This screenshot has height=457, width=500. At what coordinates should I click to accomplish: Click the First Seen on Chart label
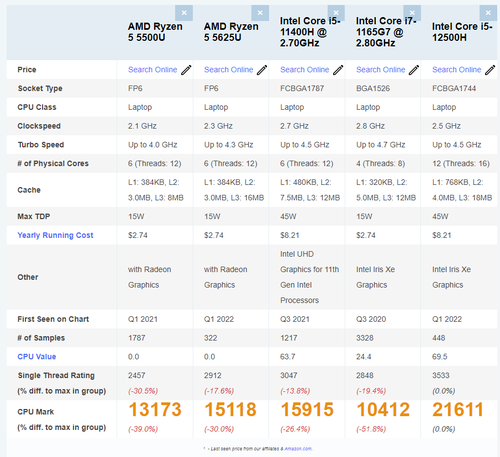click(53, 319)
